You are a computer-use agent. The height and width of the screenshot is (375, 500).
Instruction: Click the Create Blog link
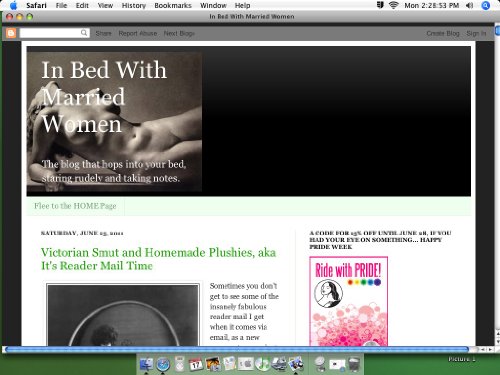443,33
